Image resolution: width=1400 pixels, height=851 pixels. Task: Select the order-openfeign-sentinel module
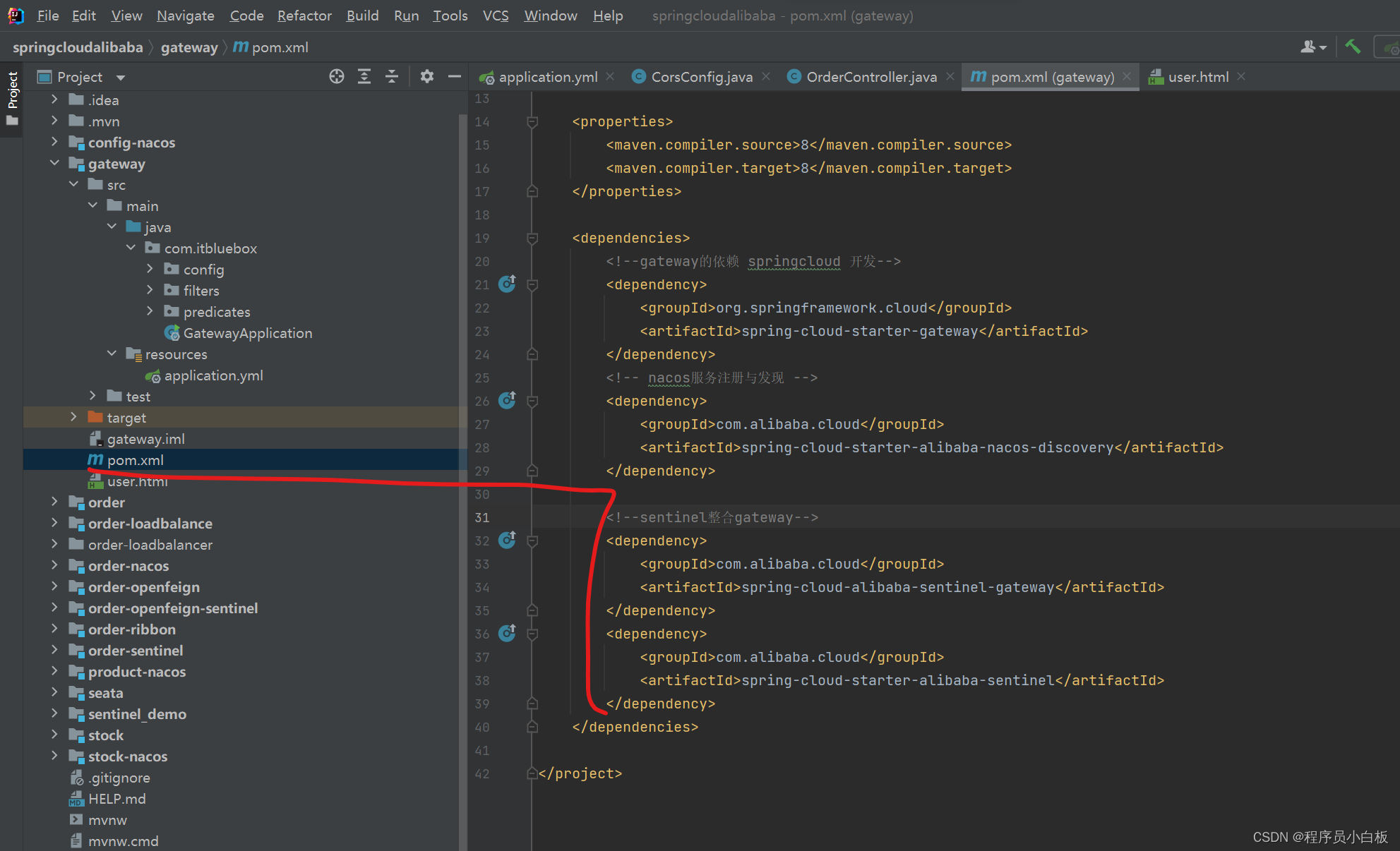click(x=172, y=608)
